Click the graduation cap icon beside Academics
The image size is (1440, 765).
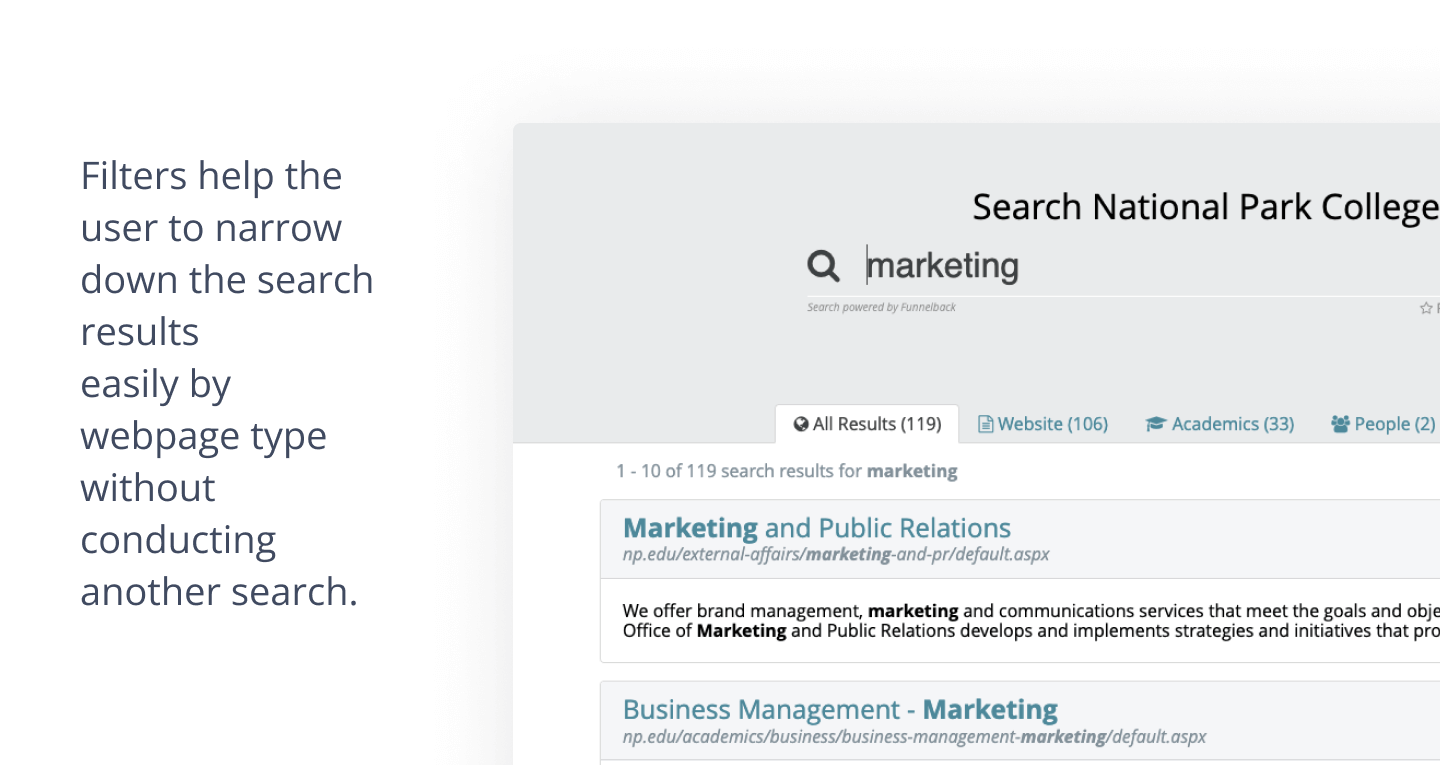pos(1156,424)
